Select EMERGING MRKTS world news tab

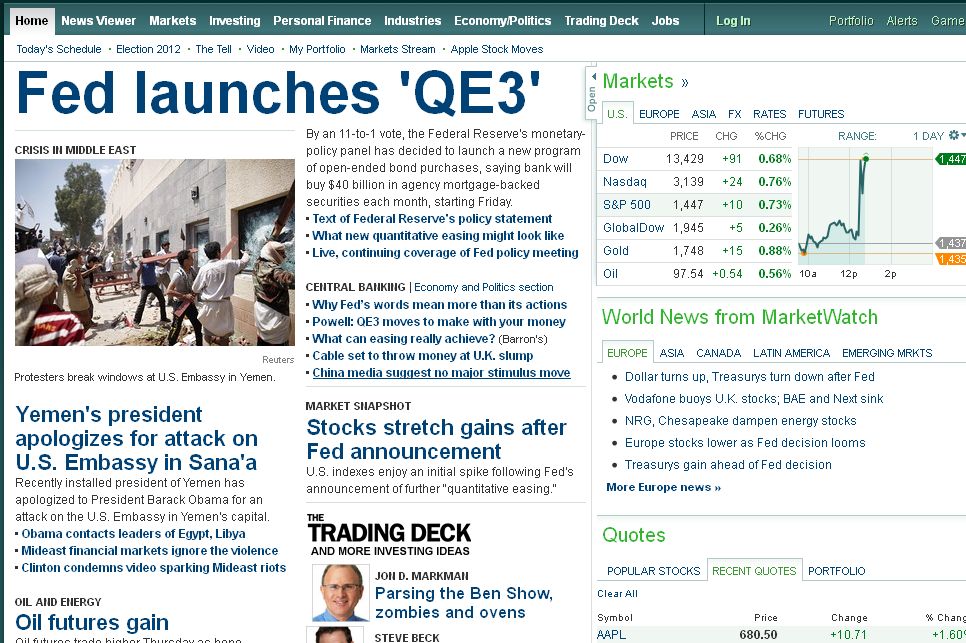click(x=887, y=353)
